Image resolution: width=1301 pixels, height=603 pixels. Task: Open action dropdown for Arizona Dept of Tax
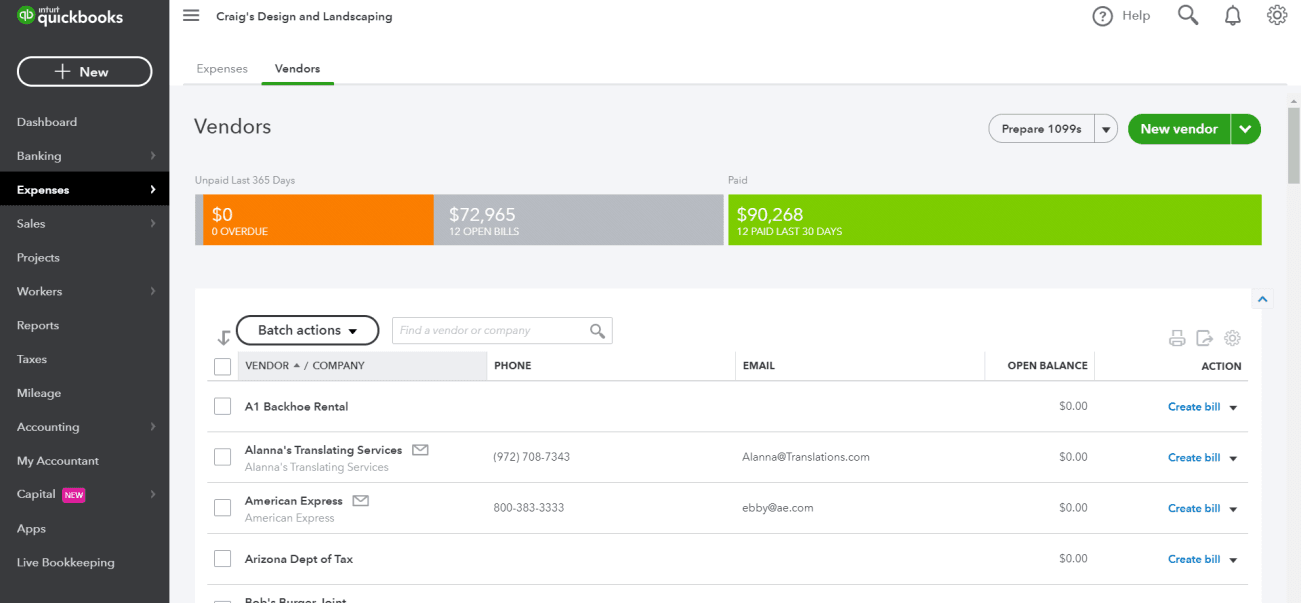pos(1233,561)
